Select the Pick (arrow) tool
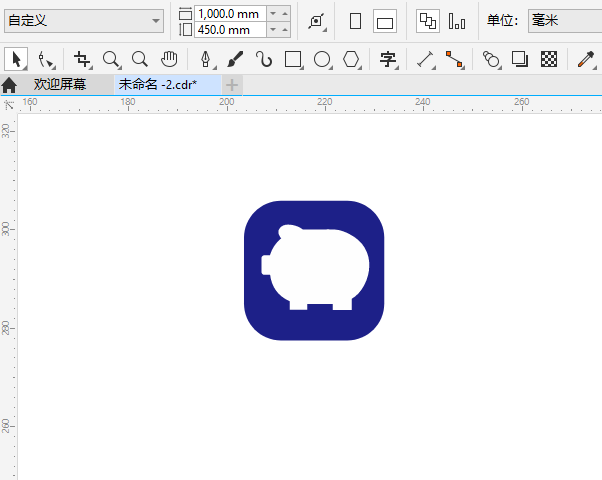 tap(17, 60)
